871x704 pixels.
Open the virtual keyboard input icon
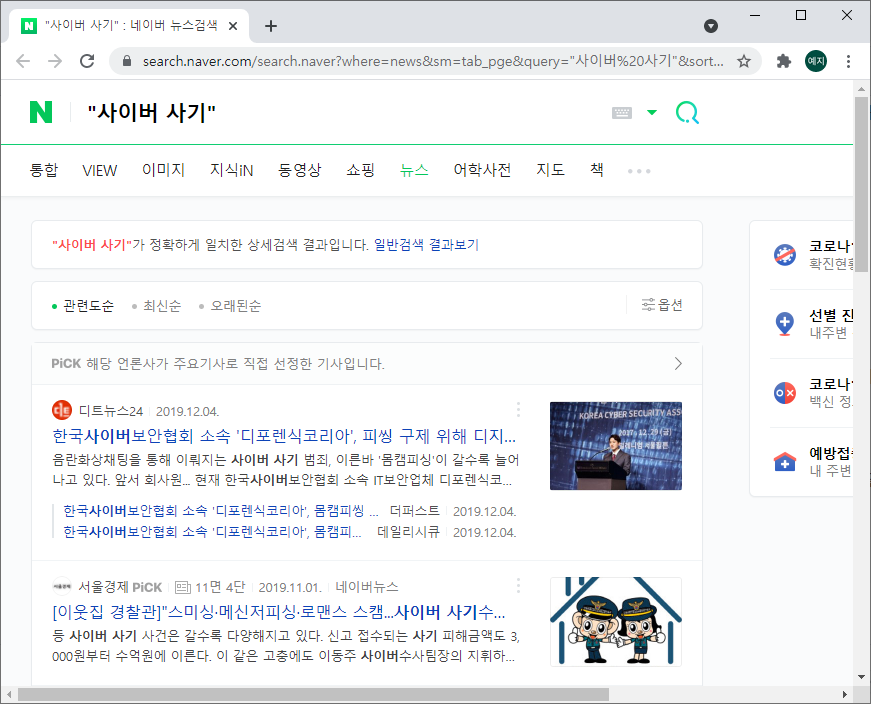tap(620, 112)
